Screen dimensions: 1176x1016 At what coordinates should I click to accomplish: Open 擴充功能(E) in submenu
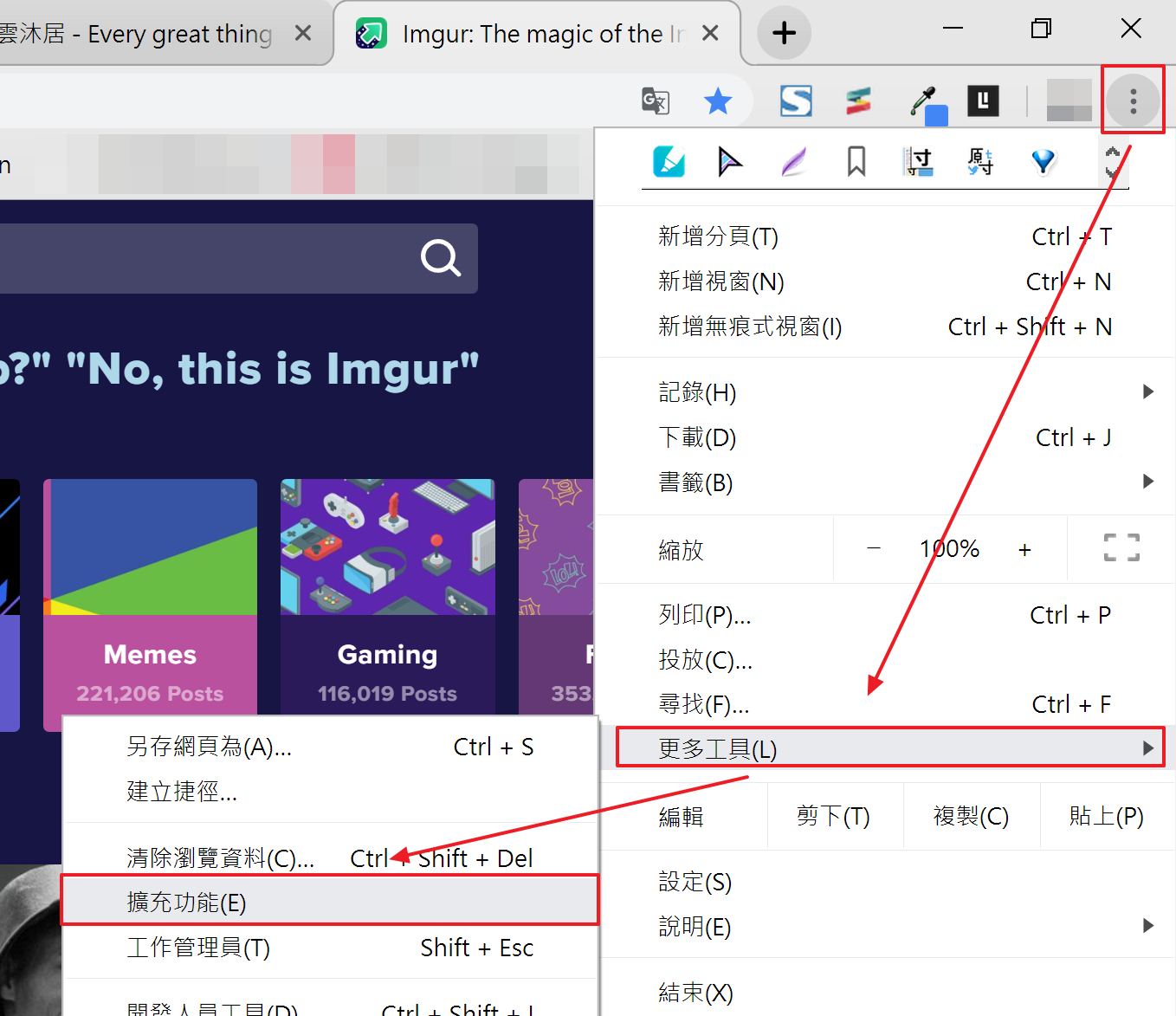click(331, 902)
